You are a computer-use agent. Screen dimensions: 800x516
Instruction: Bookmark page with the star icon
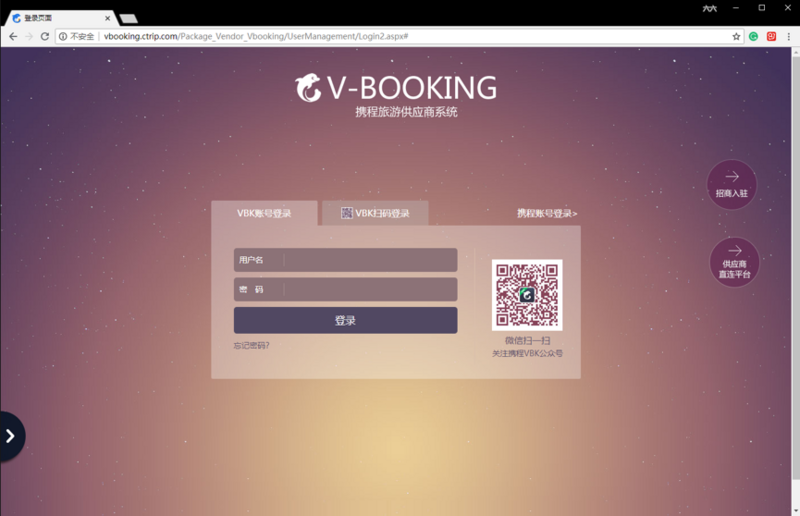736,36
